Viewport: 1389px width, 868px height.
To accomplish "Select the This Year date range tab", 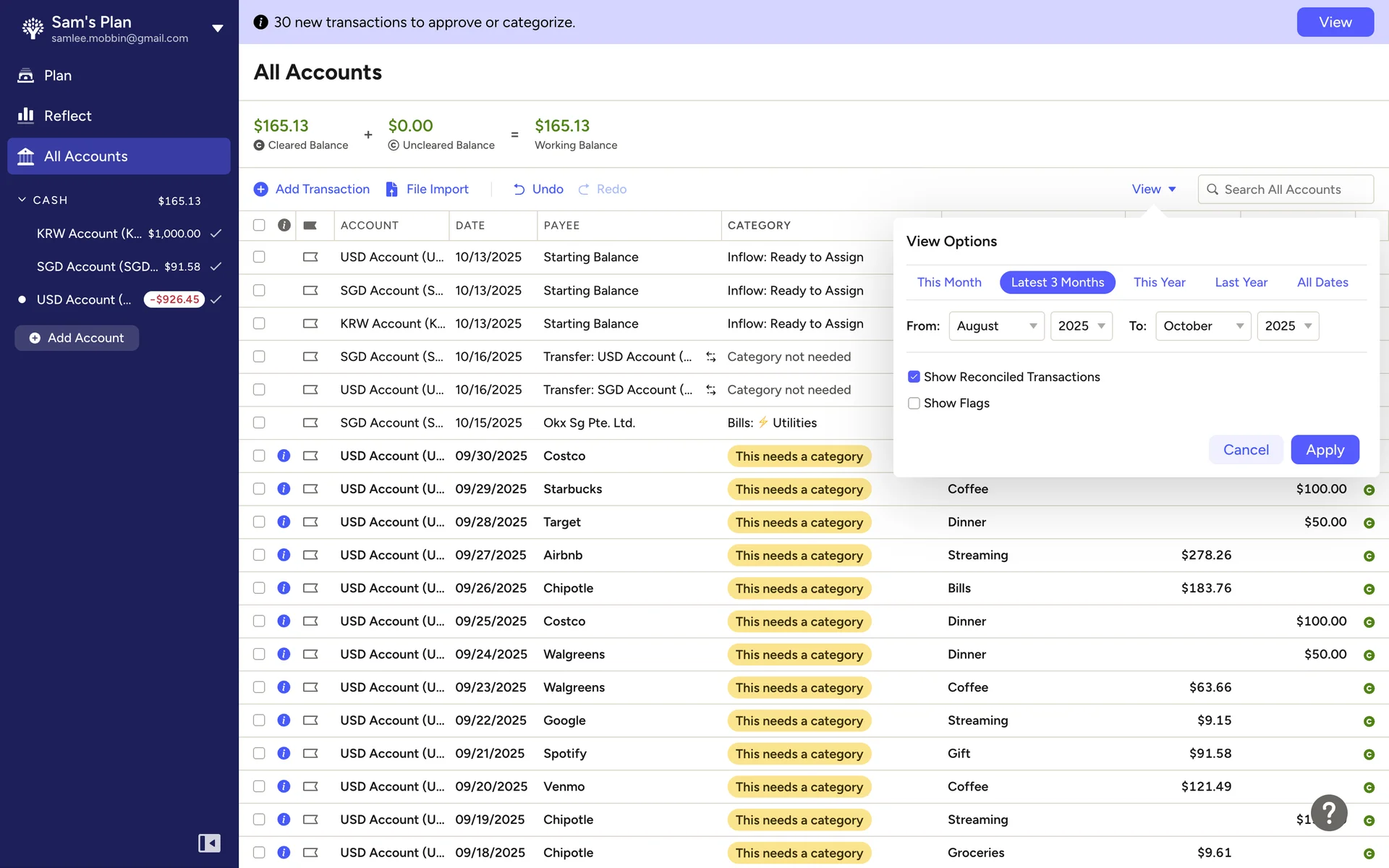I will click(x=1159, y=282).
